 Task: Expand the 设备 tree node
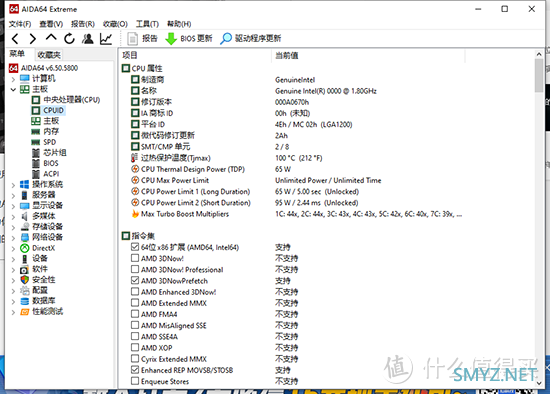click(x=13, y=259)
